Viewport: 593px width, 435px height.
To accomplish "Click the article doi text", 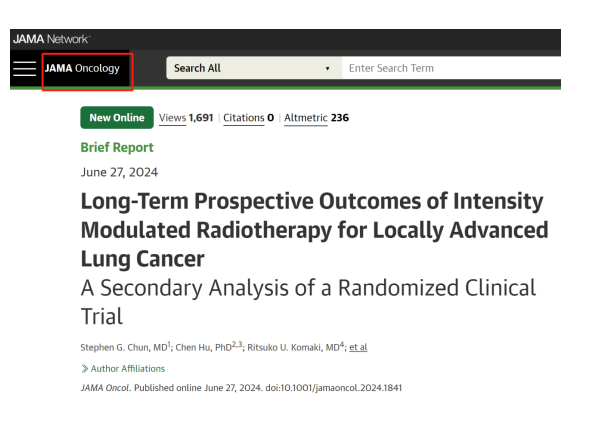I will click(334, 388).
